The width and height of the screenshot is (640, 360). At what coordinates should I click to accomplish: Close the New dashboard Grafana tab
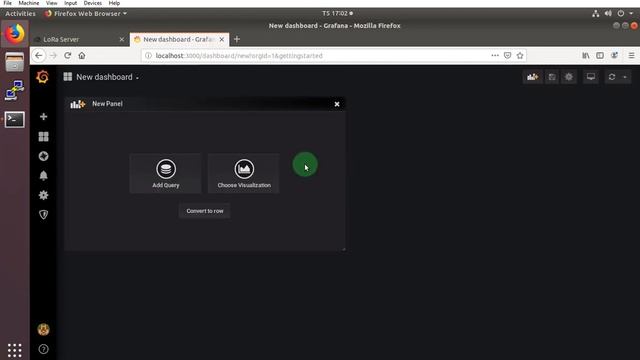(x=222, y=40)
